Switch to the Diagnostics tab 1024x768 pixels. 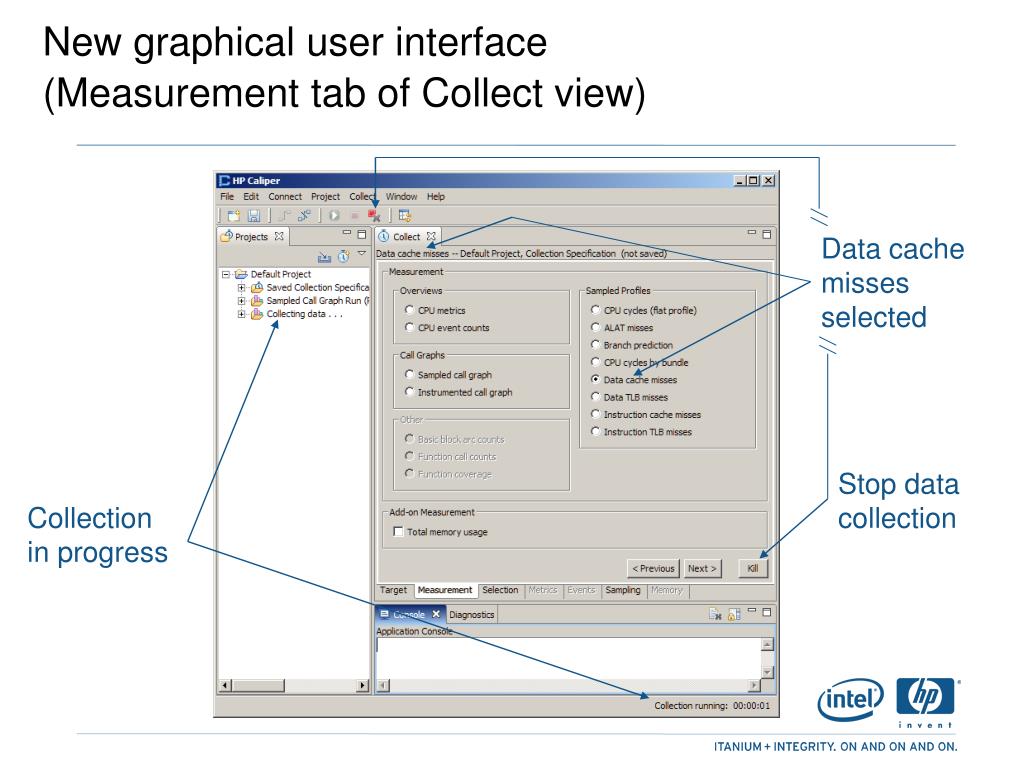click(472, 615)
